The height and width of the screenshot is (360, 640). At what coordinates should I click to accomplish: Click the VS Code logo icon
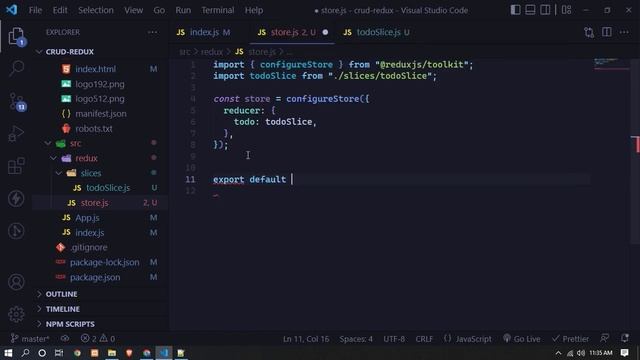click(11, 10)
